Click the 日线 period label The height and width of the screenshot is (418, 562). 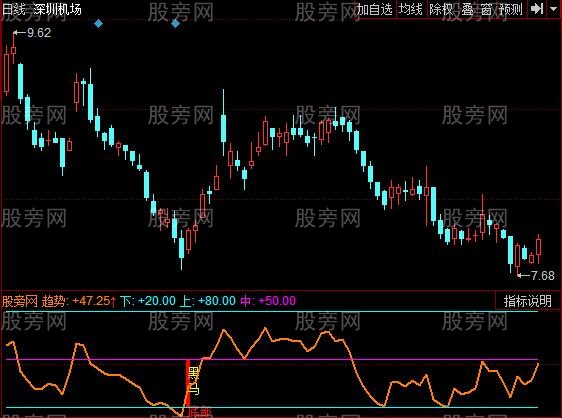[14, 9]
